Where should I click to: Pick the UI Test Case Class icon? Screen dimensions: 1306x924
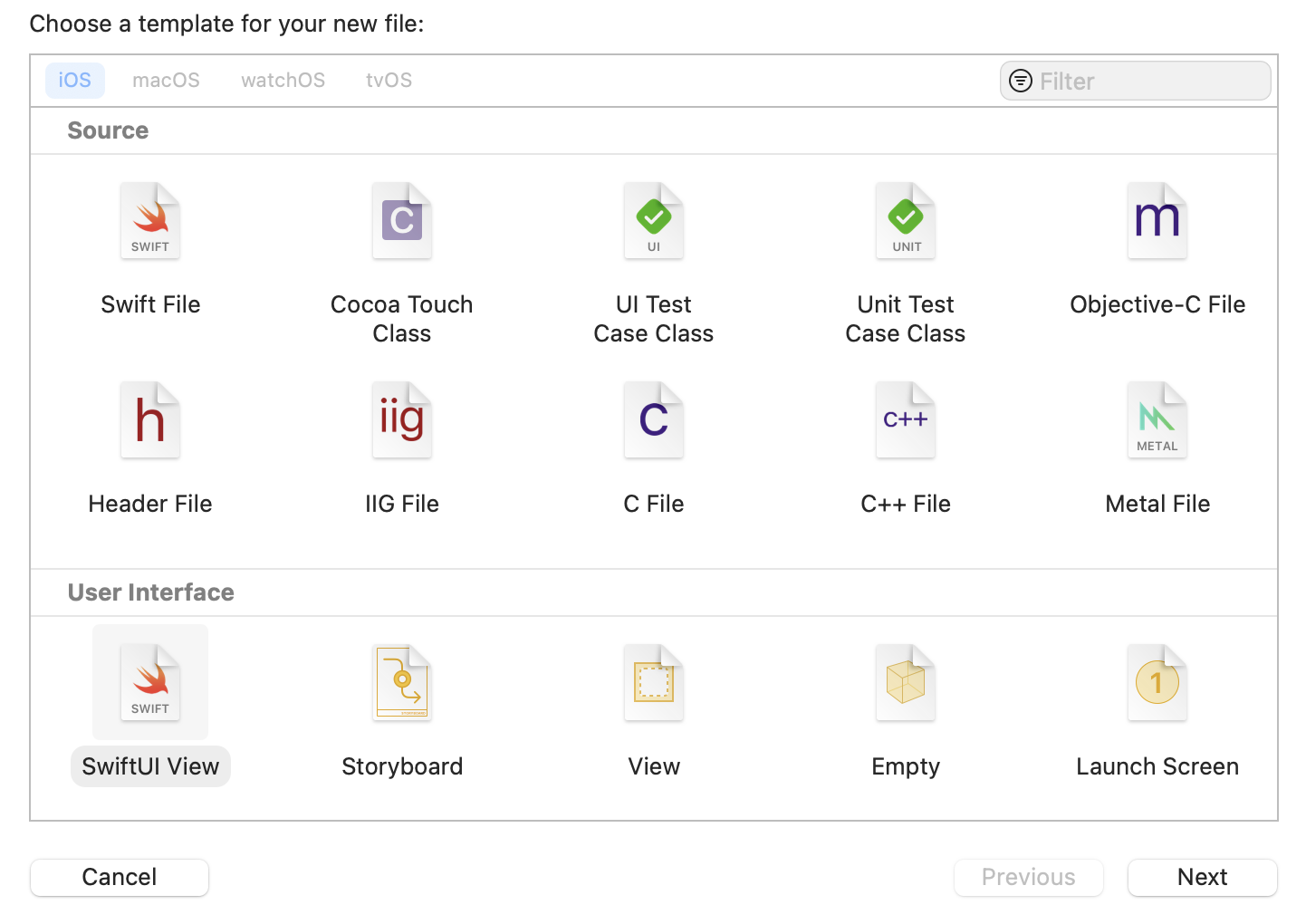[x=654, y=221]
